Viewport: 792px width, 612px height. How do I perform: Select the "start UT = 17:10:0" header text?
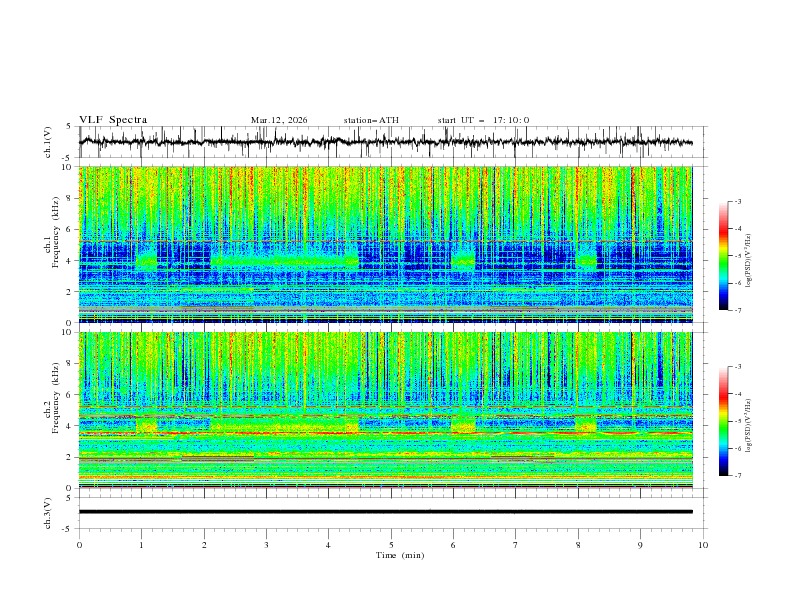pos(483,120)
